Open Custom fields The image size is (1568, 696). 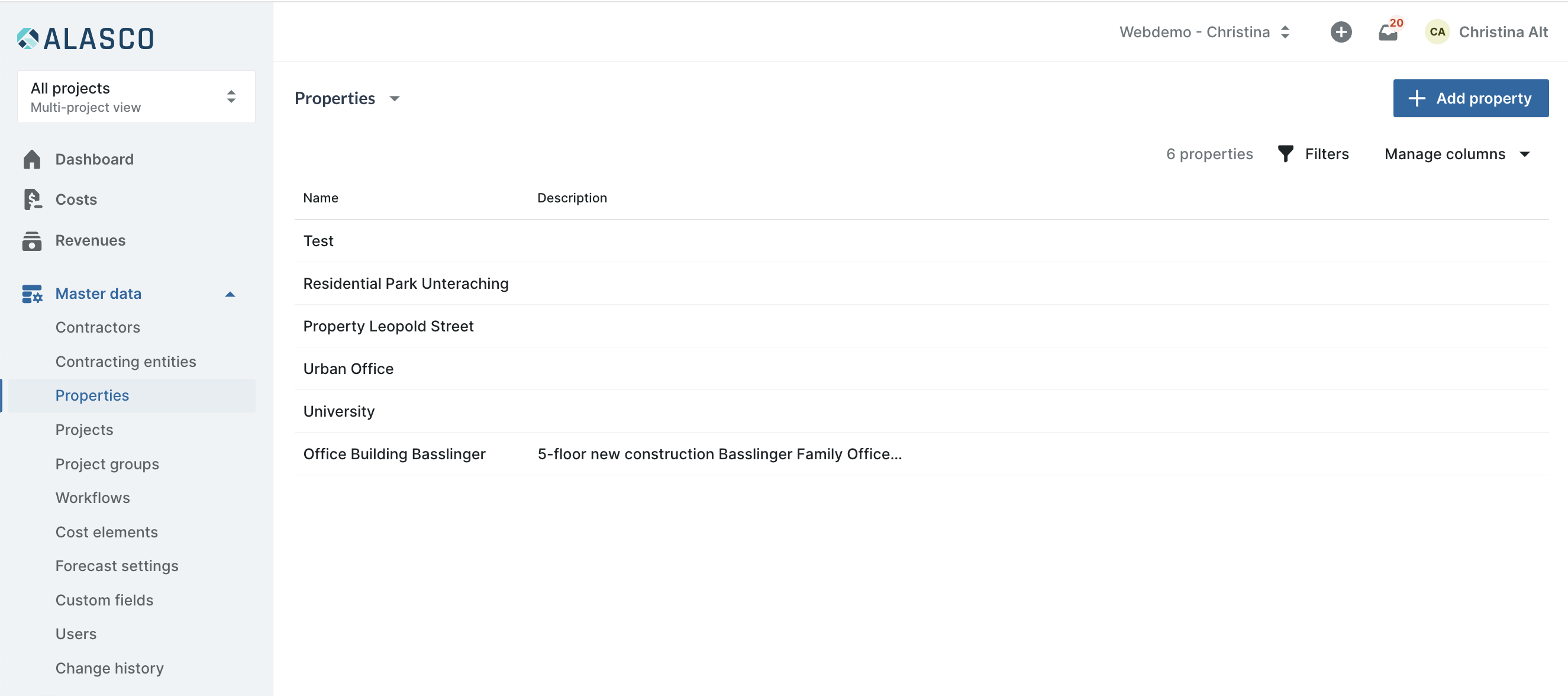[x=104, y=600]
